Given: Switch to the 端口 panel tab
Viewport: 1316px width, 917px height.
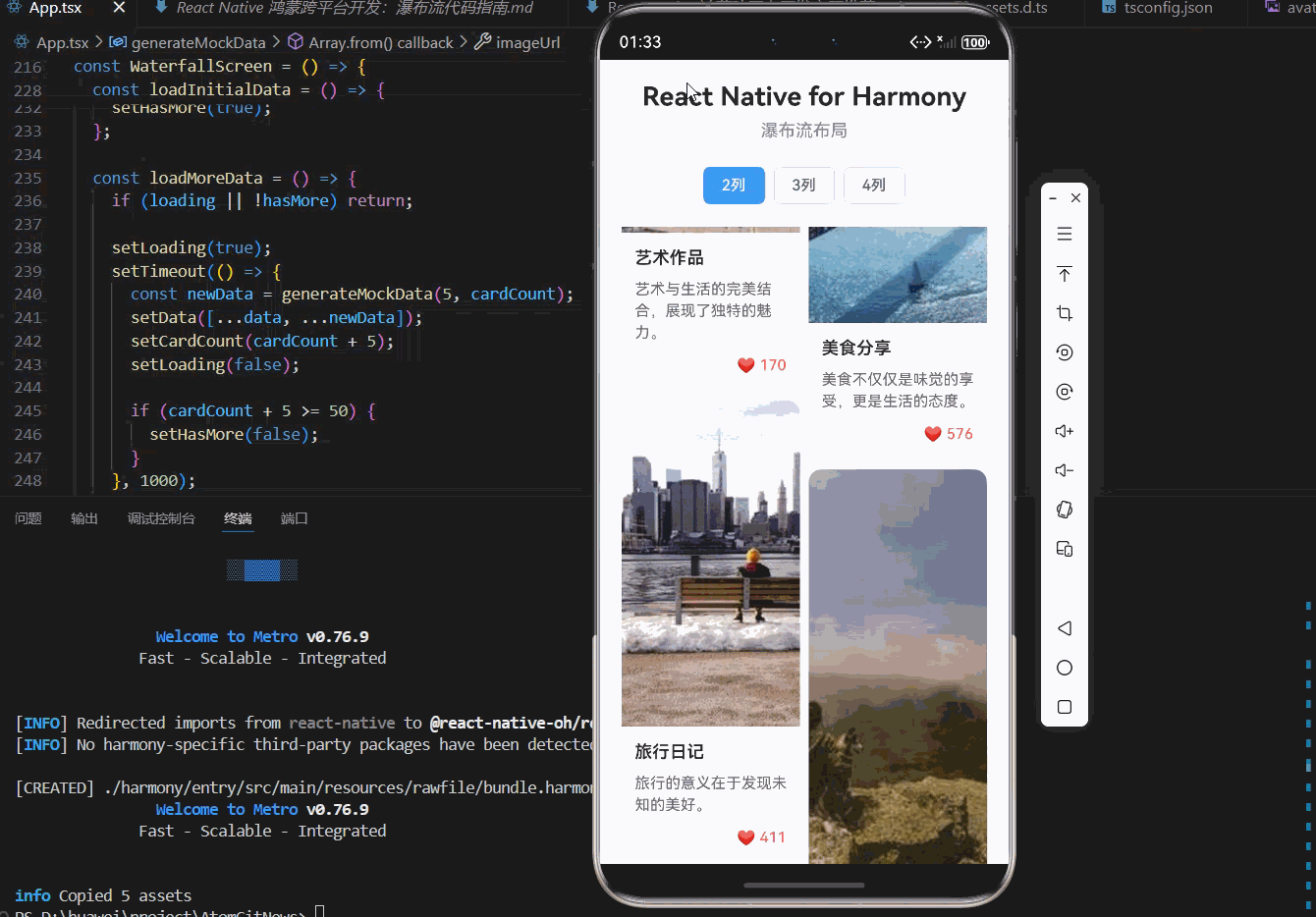Looking at the screenshot, I should 295,518.
